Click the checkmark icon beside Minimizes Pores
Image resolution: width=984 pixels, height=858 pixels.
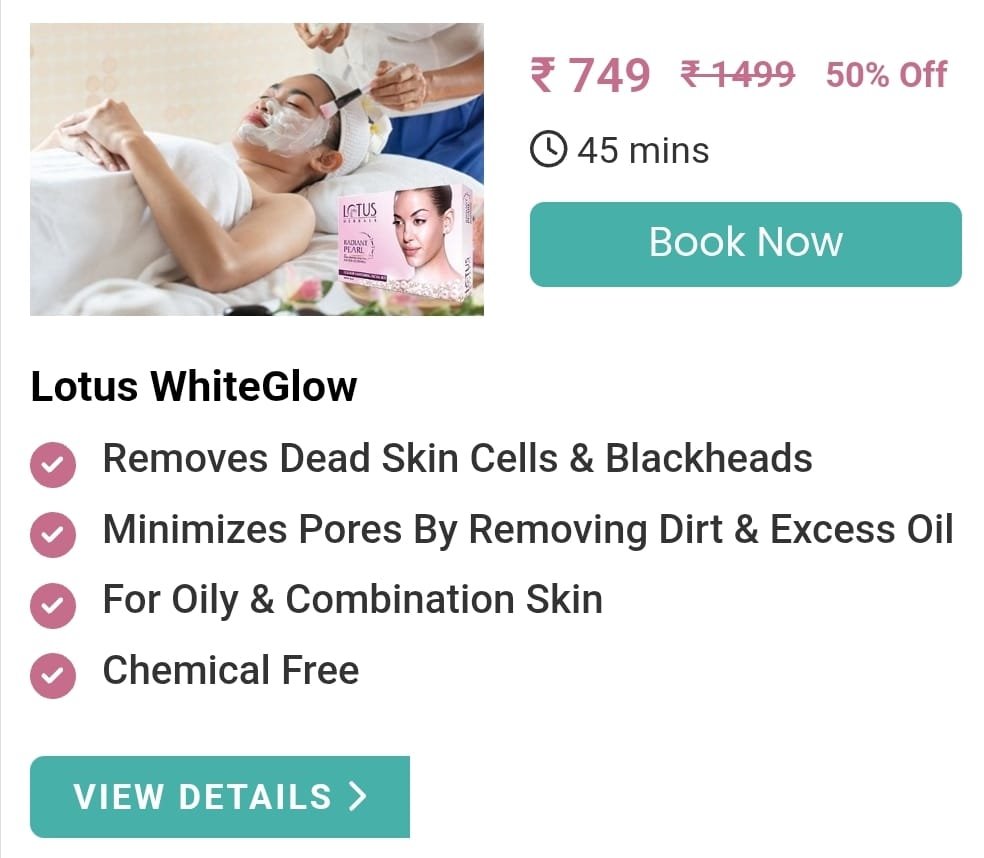point(53,535)
